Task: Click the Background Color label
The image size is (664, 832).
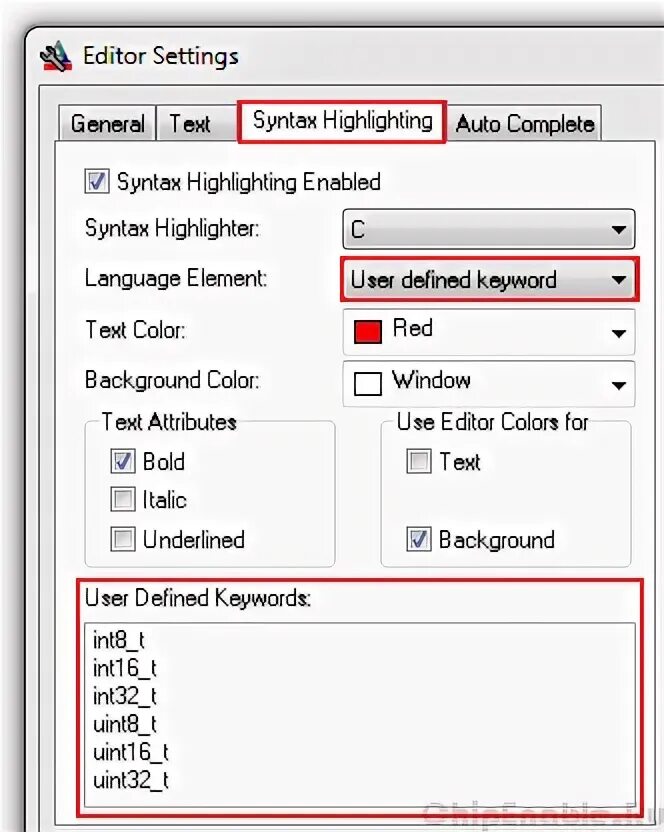Action: [x=173, y=380]
